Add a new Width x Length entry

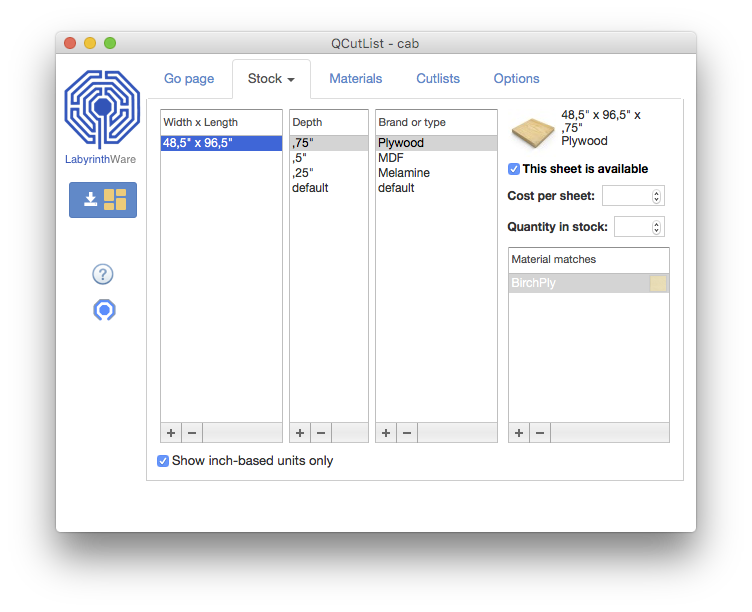click(171, 433)
